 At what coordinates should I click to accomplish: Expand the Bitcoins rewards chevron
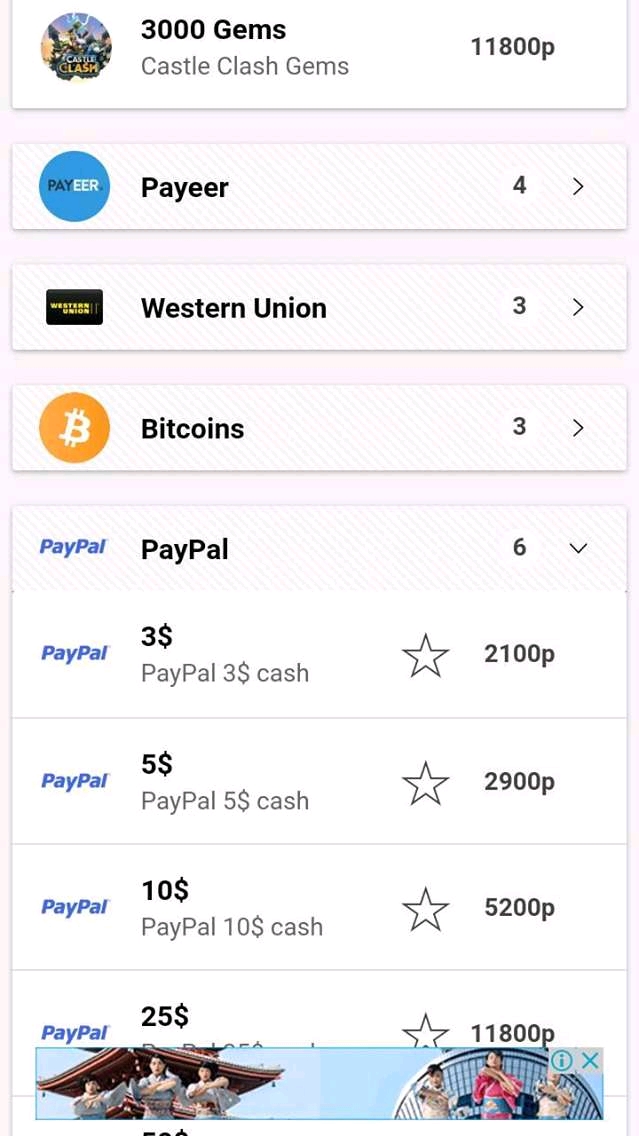pyautogui.click(x=578, y=428)
